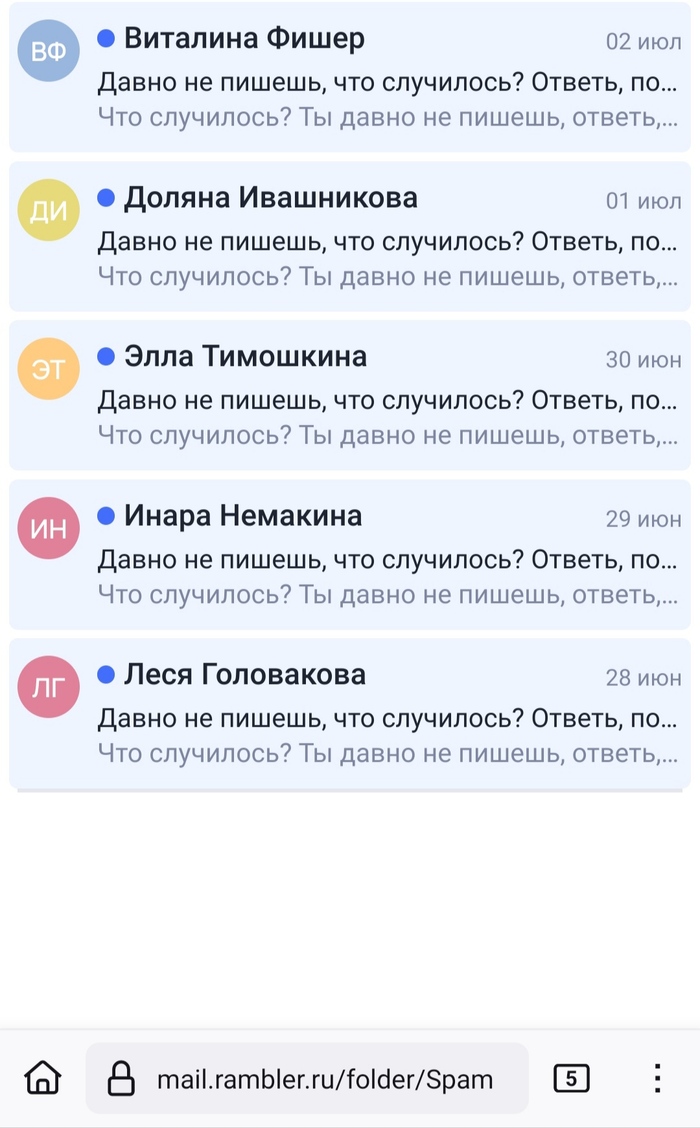Open the message dated 01 июл

(x=350, y=237)
